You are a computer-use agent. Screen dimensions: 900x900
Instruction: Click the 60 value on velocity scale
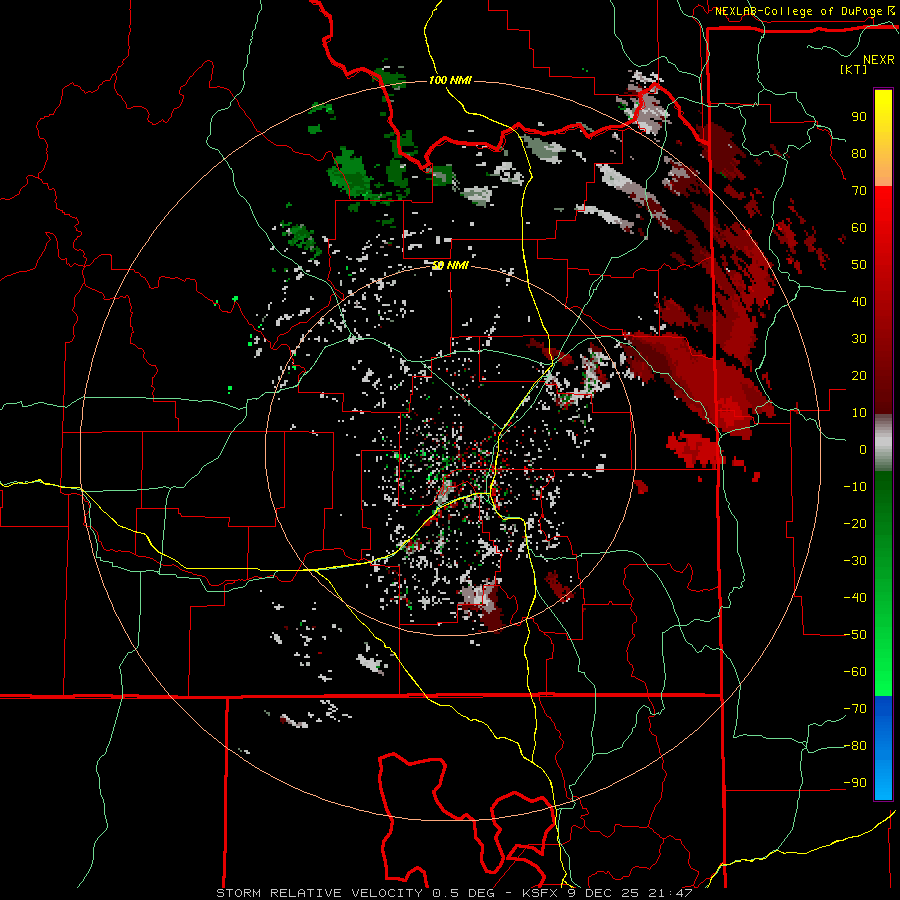coord(859,227)
